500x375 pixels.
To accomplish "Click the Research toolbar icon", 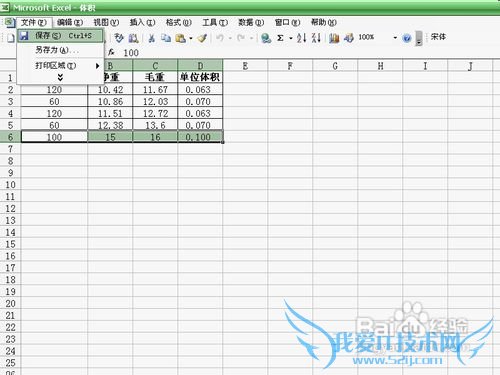I will tap(134, 38).
